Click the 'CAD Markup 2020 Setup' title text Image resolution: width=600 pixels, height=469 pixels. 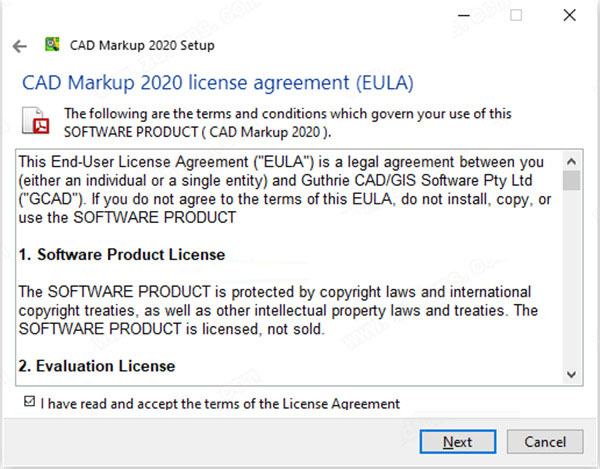pos(142,46)
